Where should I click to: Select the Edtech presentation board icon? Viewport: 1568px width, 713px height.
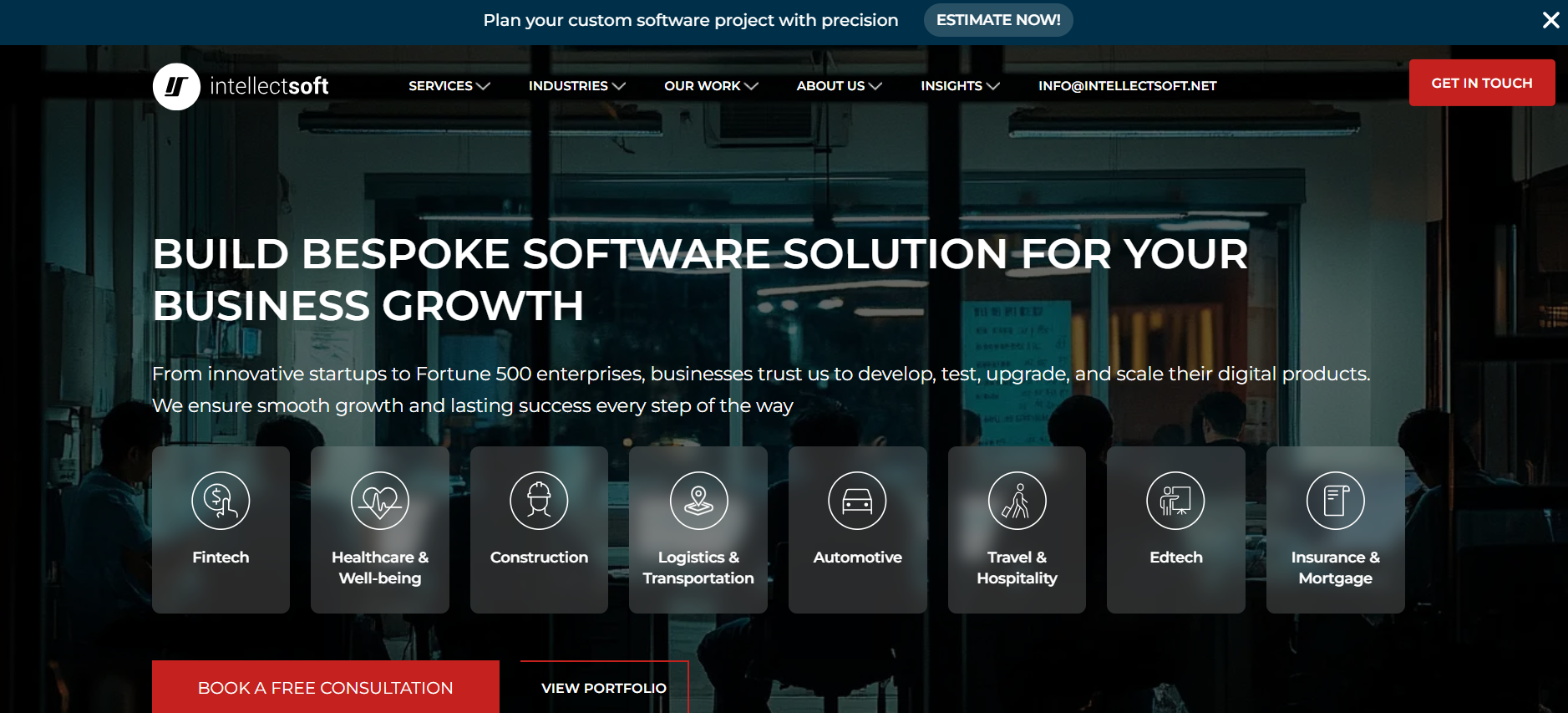click(x=1175, y=501)
